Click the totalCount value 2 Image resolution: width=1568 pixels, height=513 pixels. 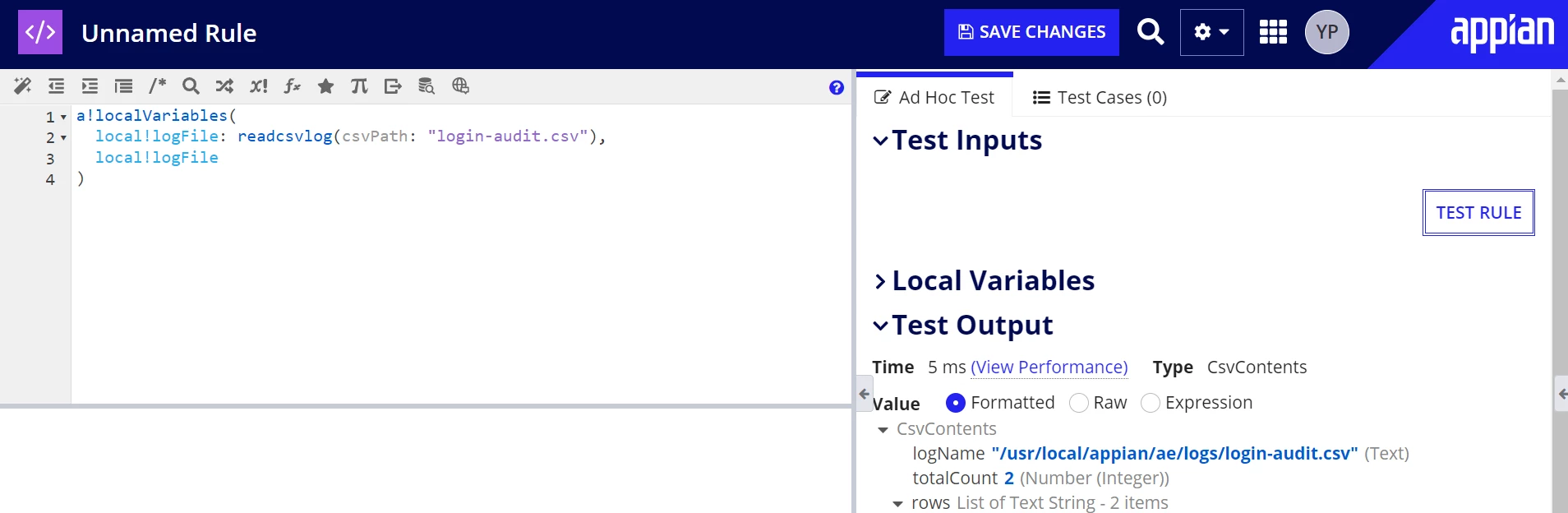[x=1009, y=478]
